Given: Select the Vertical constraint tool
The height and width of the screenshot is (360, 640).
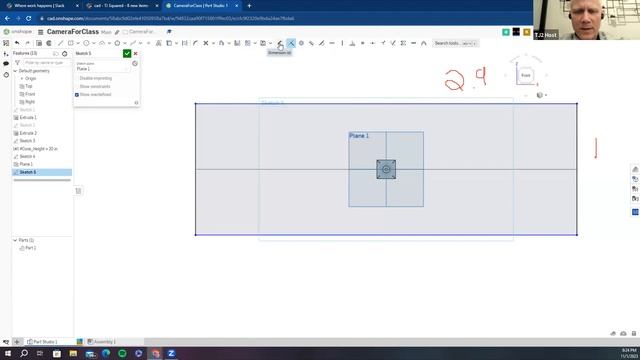Looking at the screenshot, I should click(342, 43).
